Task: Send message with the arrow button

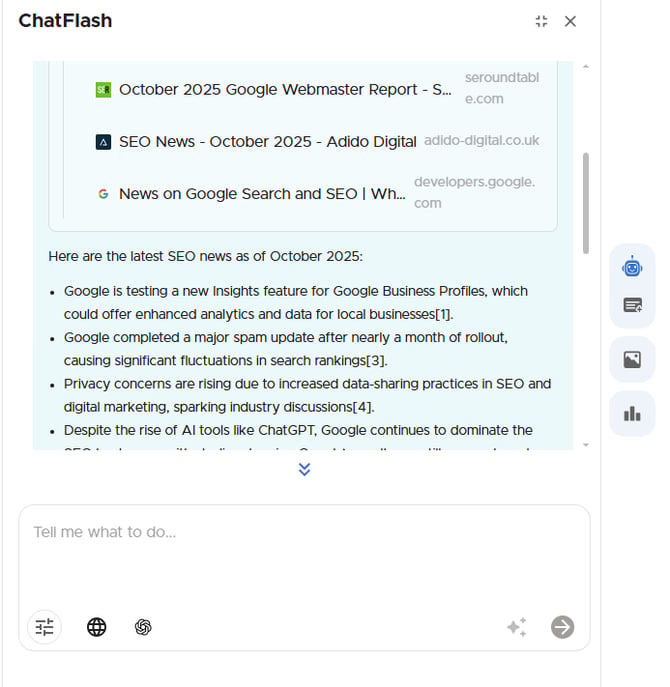Action: tap(563, 627)
